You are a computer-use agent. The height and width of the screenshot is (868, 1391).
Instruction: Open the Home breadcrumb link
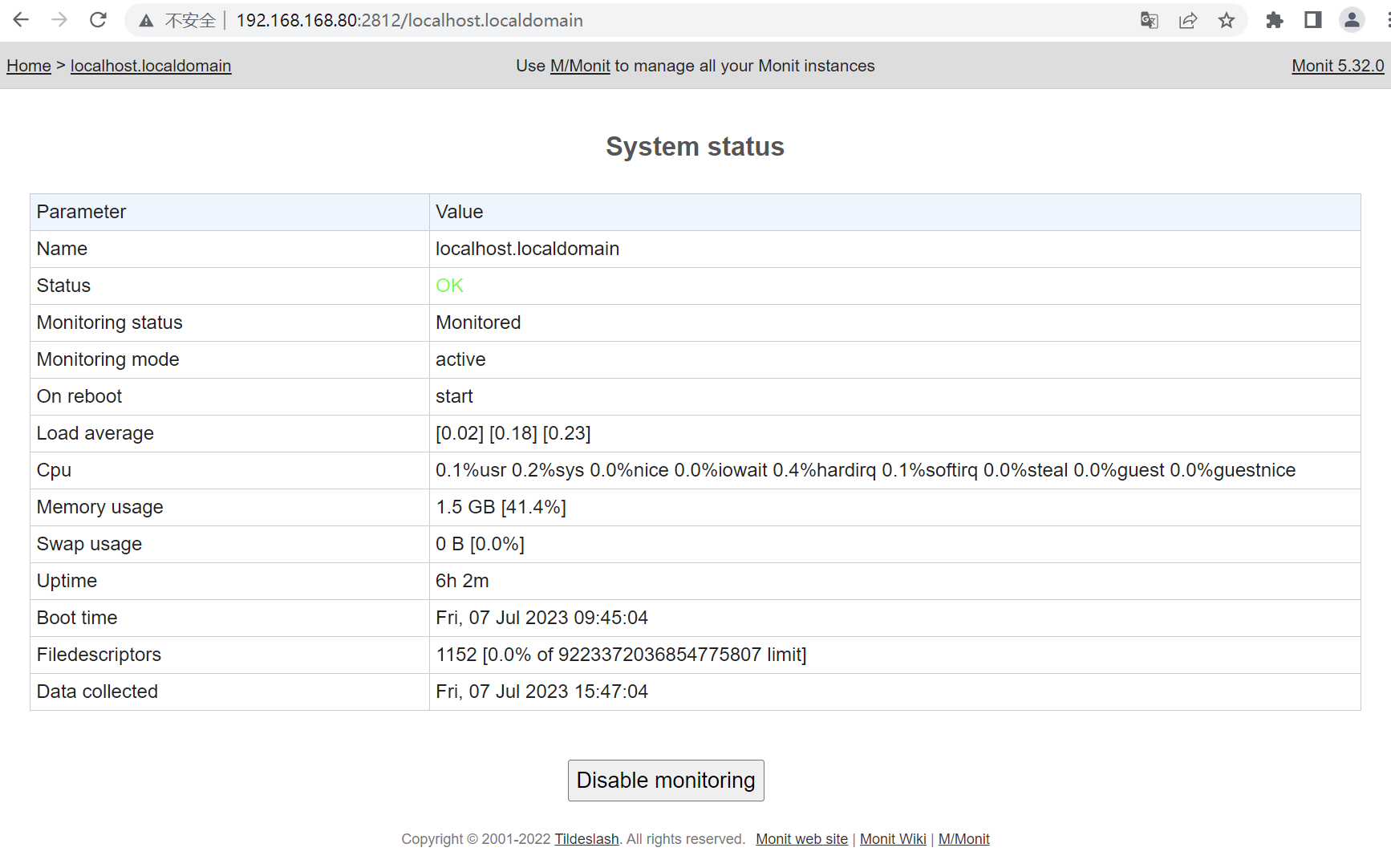coord(29,66)
